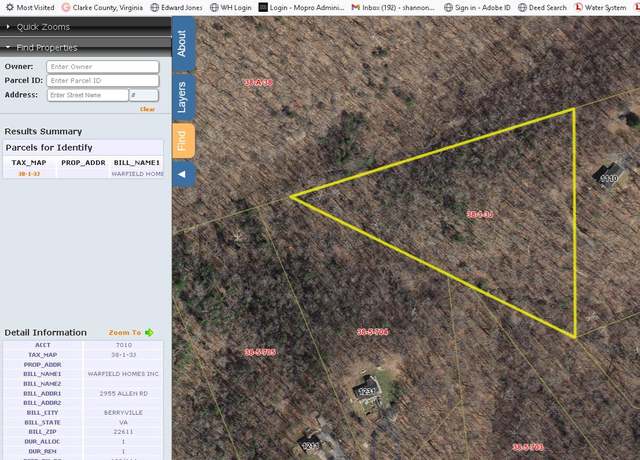Click the Parcels for Identify heading
Image resolution: width=640 pixels, height=460 pixels.
(49, 148)
